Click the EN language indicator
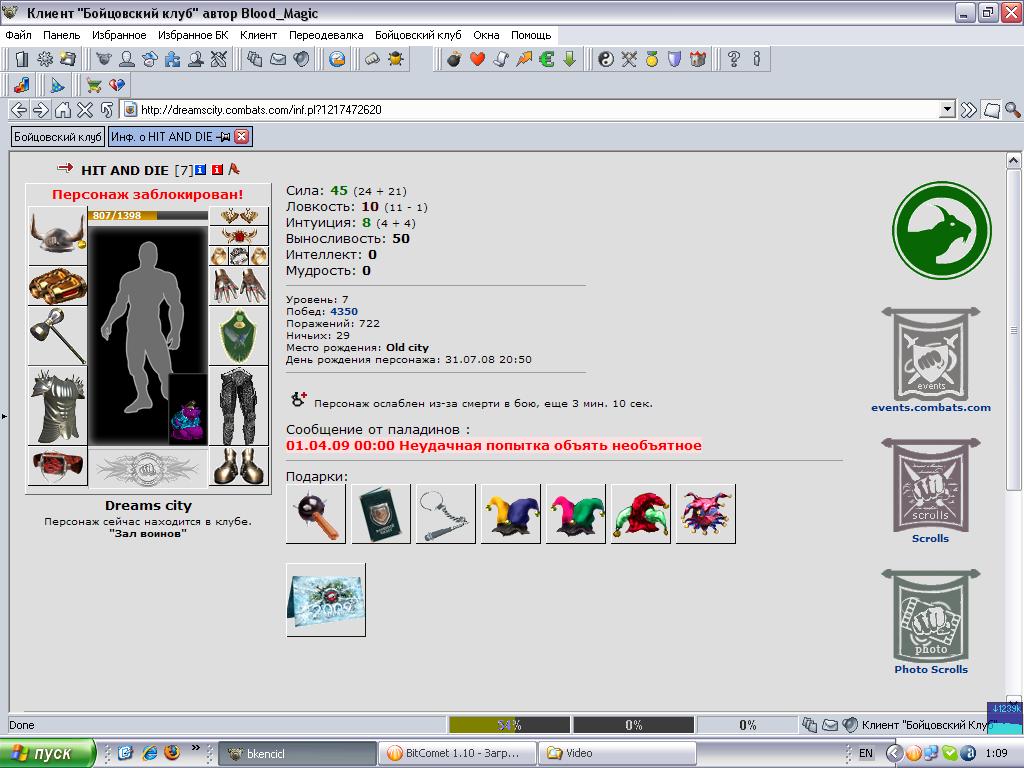1024x768 pixels. tap(865, 753)
